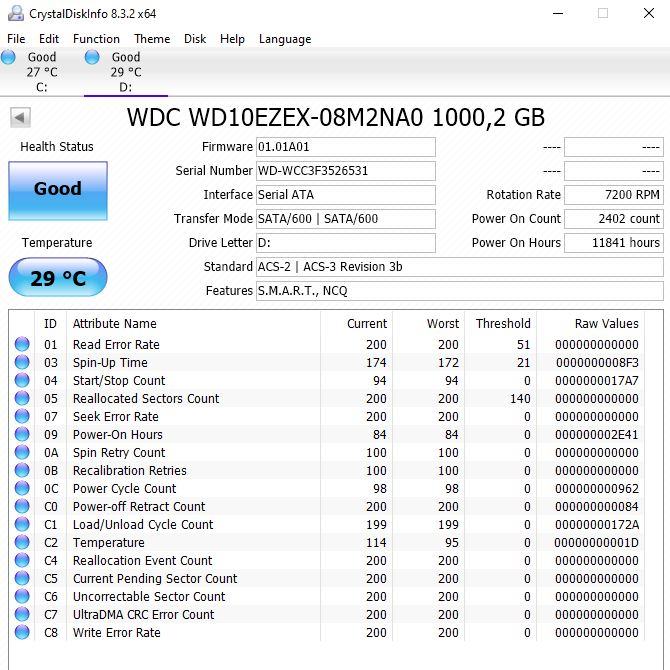The width and height of the screenshot is (670, 670).
Task: Click the Raw Values column header
Action: (606, 323)
